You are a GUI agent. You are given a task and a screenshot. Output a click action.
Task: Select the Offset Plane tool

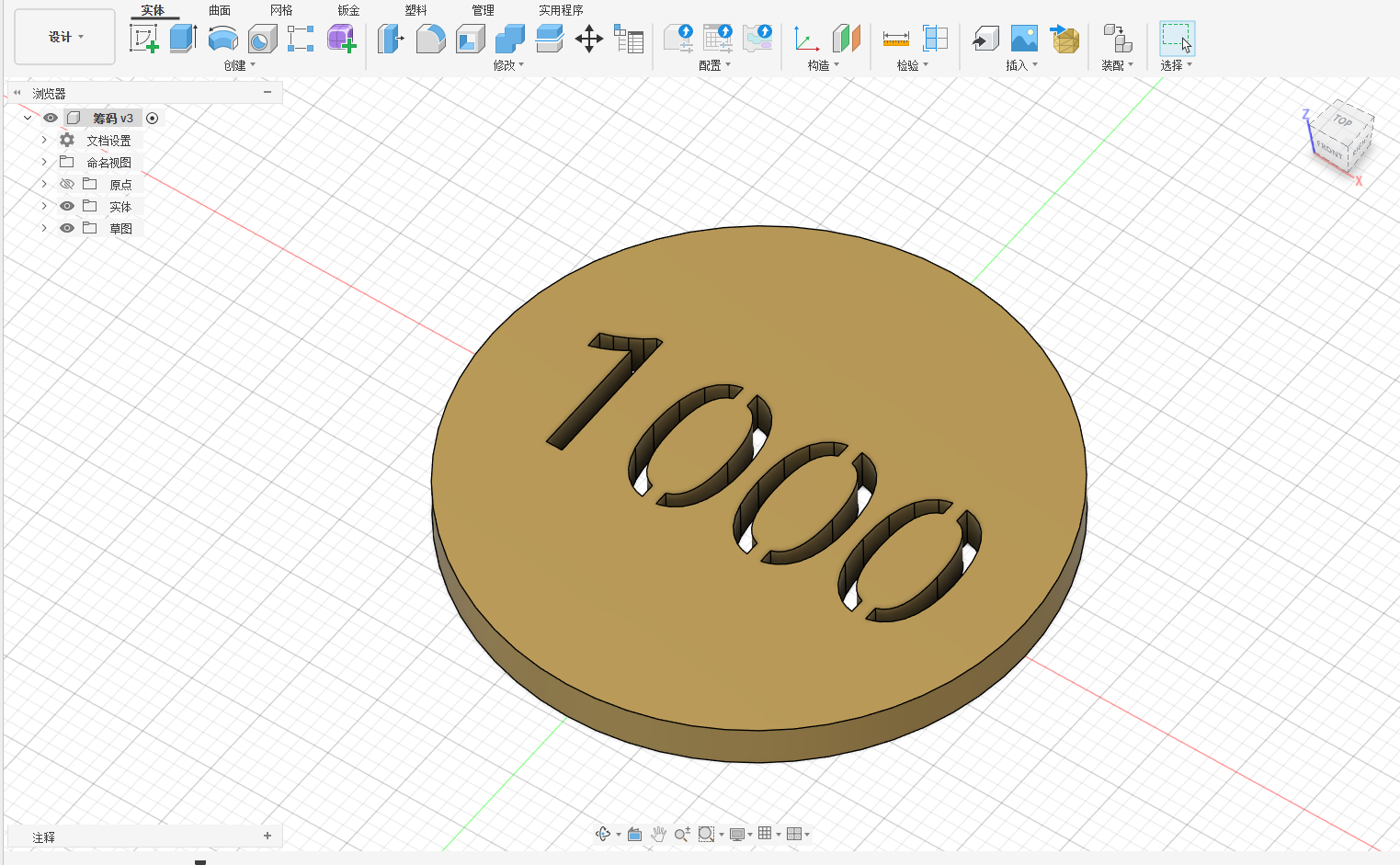(x=847, y=39)
